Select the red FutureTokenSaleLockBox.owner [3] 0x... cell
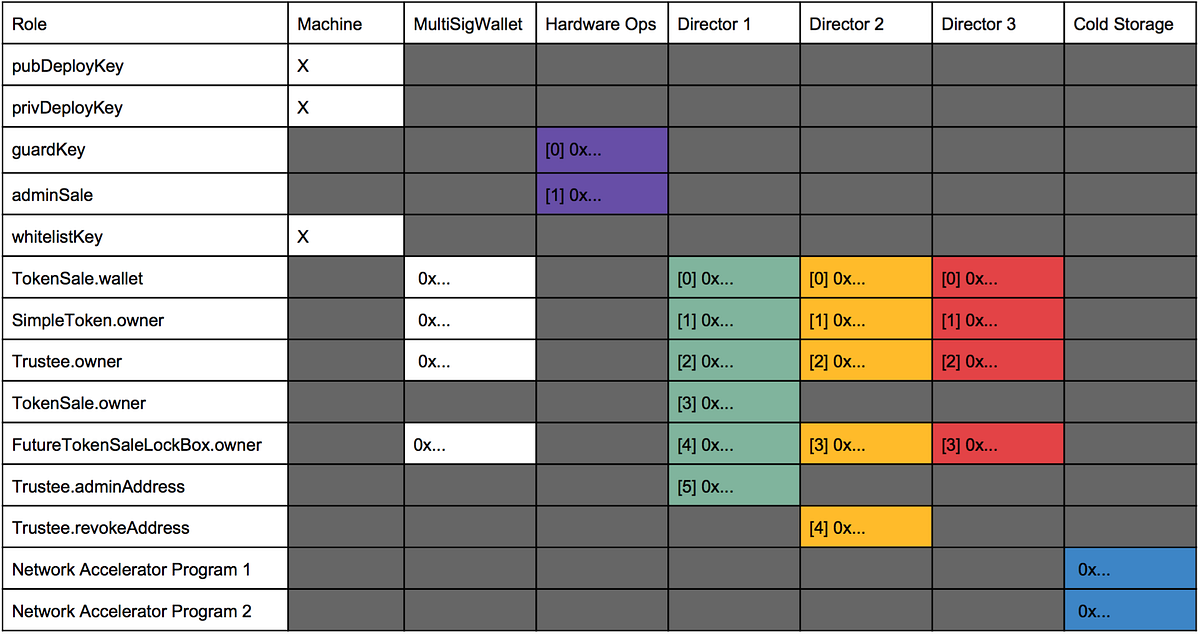Image resolution: width=1200 pixels, height=634 pixels. click(x=997, y=445)
